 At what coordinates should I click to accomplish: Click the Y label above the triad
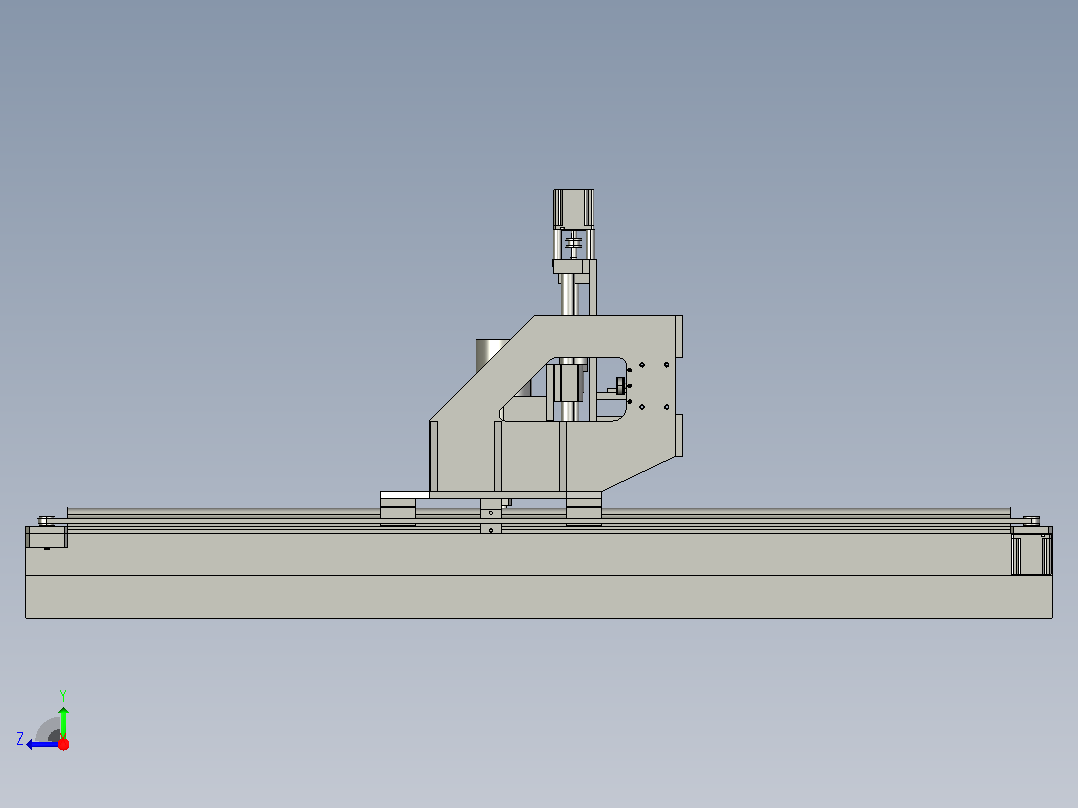tap(63, 695)
